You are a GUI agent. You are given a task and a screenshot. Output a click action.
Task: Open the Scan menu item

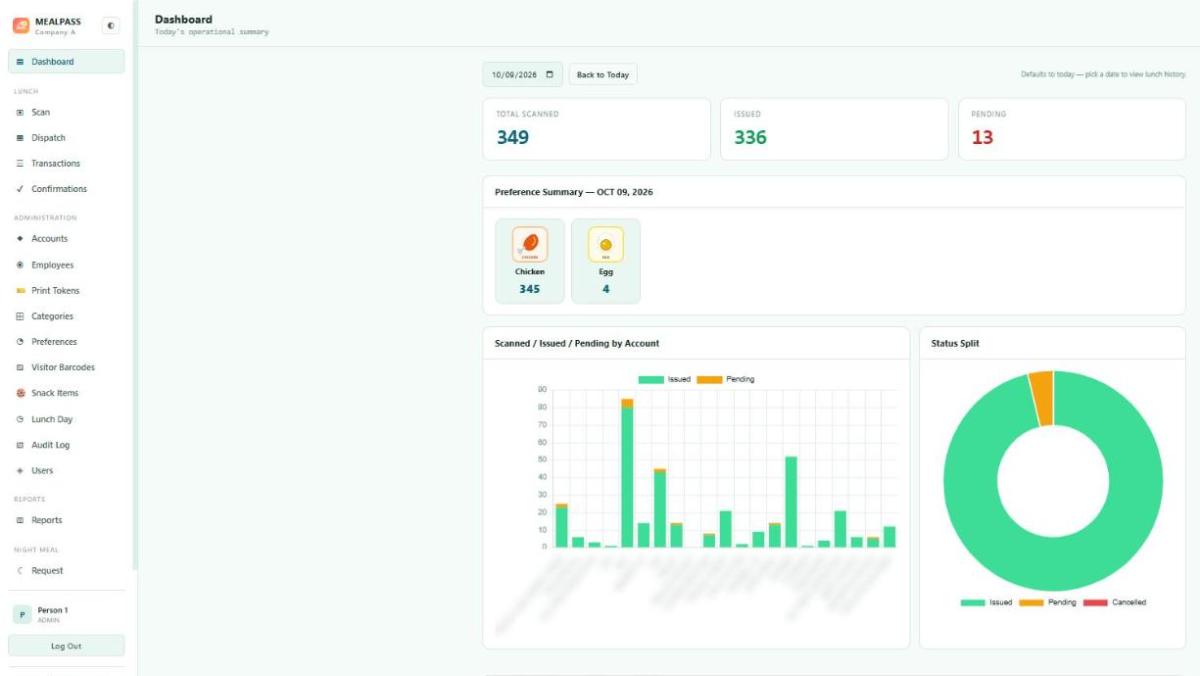pyautogui.click(x=66, y=113)
